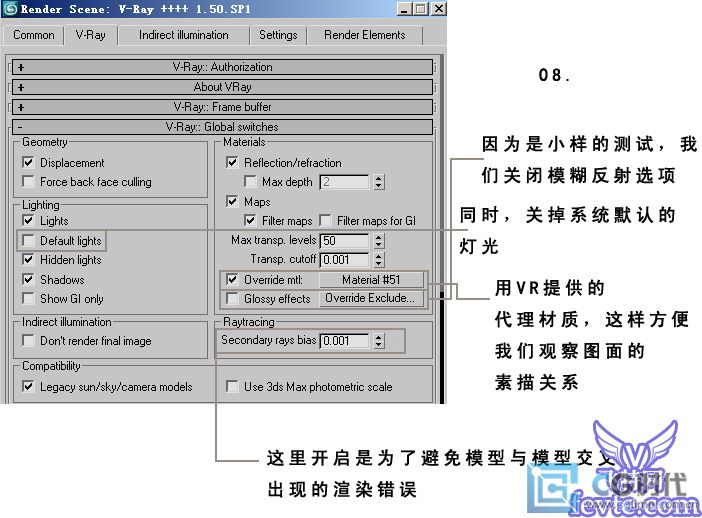The width and height of the screenshot is (702, 518).
Task: Click the Max depth value field
Action: [344, 182]
